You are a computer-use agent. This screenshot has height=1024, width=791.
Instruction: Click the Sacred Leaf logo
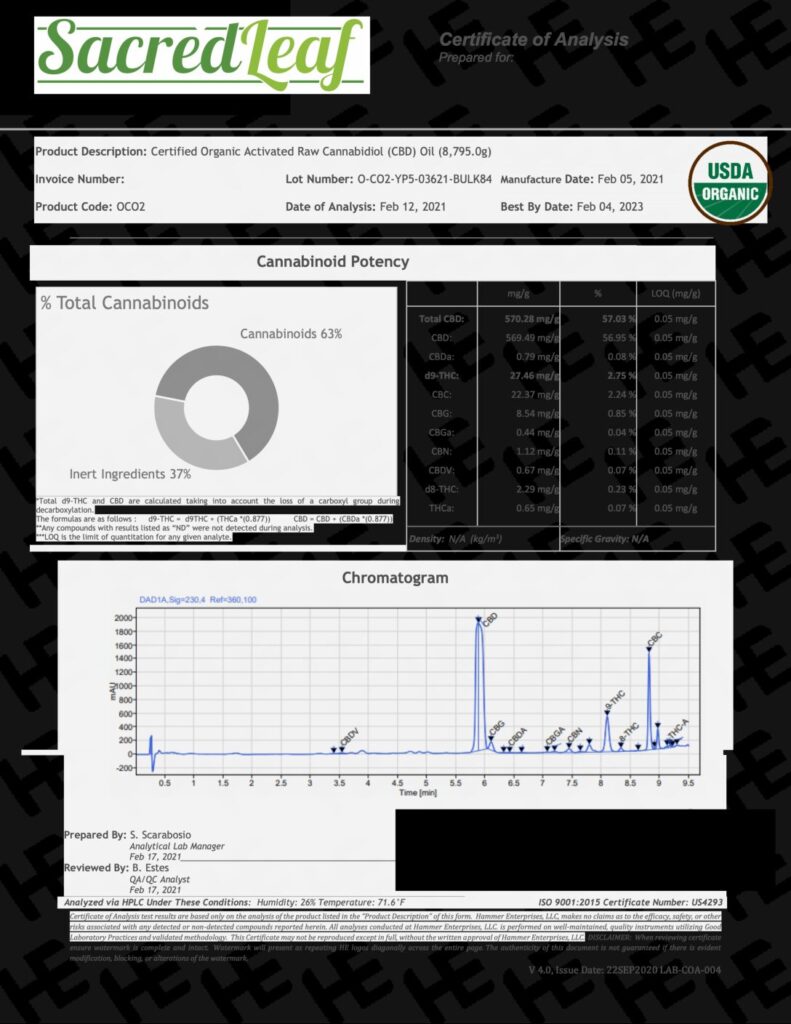(201, 55)
